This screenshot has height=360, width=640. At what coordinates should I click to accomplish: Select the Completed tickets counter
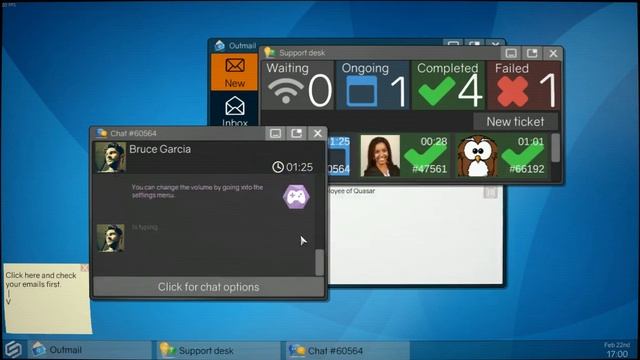(448, 85)
